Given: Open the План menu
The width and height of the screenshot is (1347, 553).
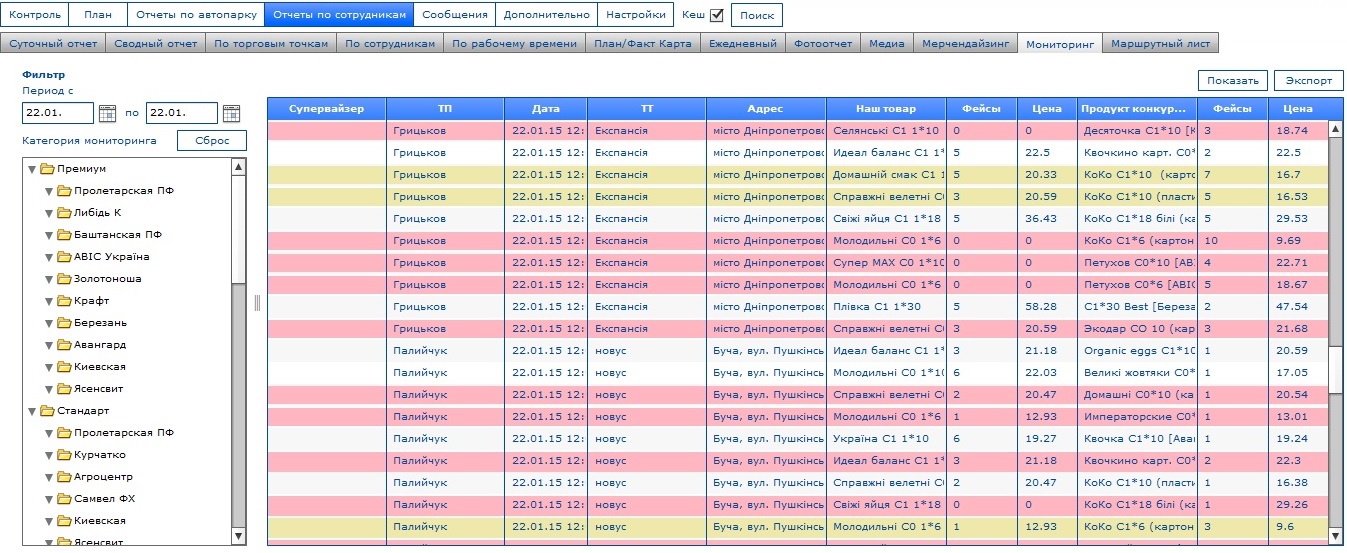Looking at the screenshot, I should point(99,15).
